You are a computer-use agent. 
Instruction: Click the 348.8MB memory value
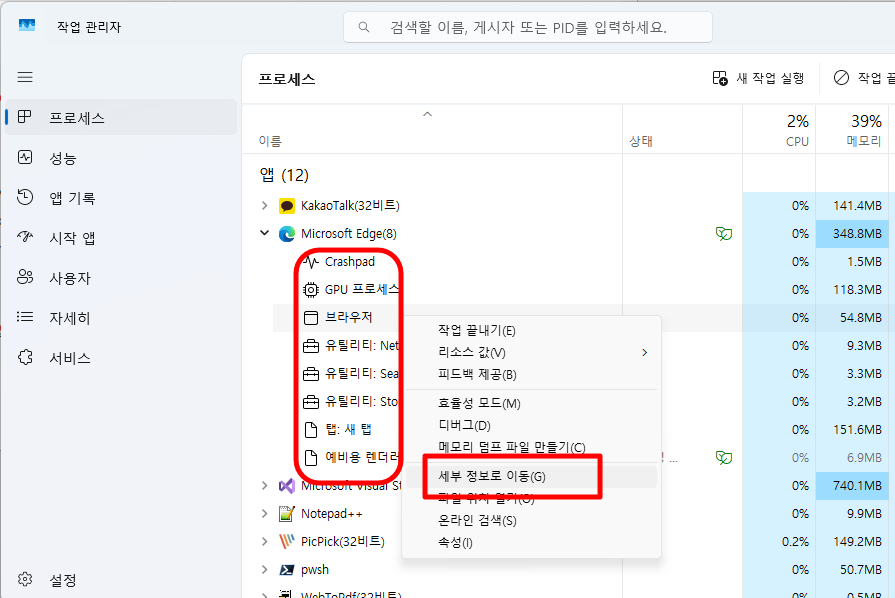click(857, 233)
